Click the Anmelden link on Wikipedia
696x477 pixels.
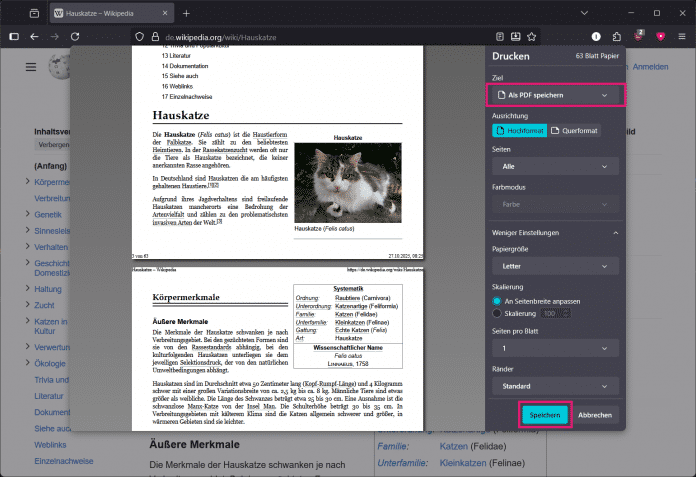(650, 67)
